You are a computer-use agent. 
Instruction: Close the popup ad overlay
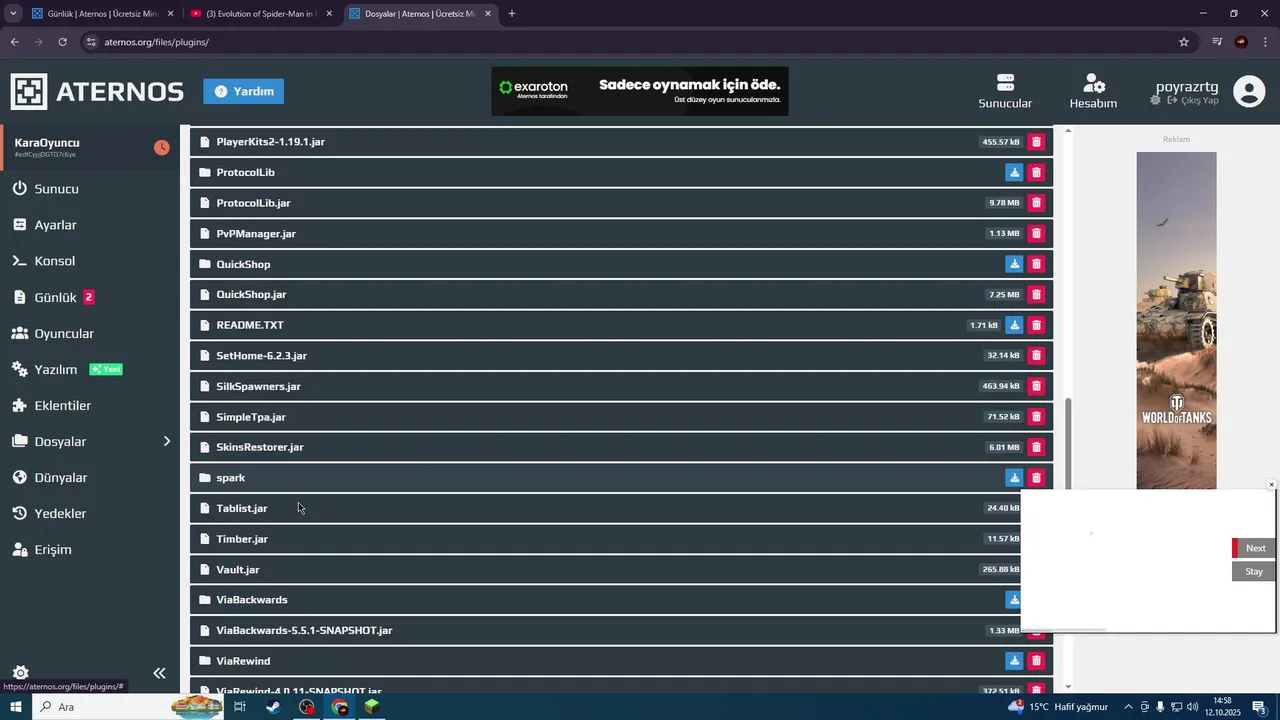[x=1271, y=485]
